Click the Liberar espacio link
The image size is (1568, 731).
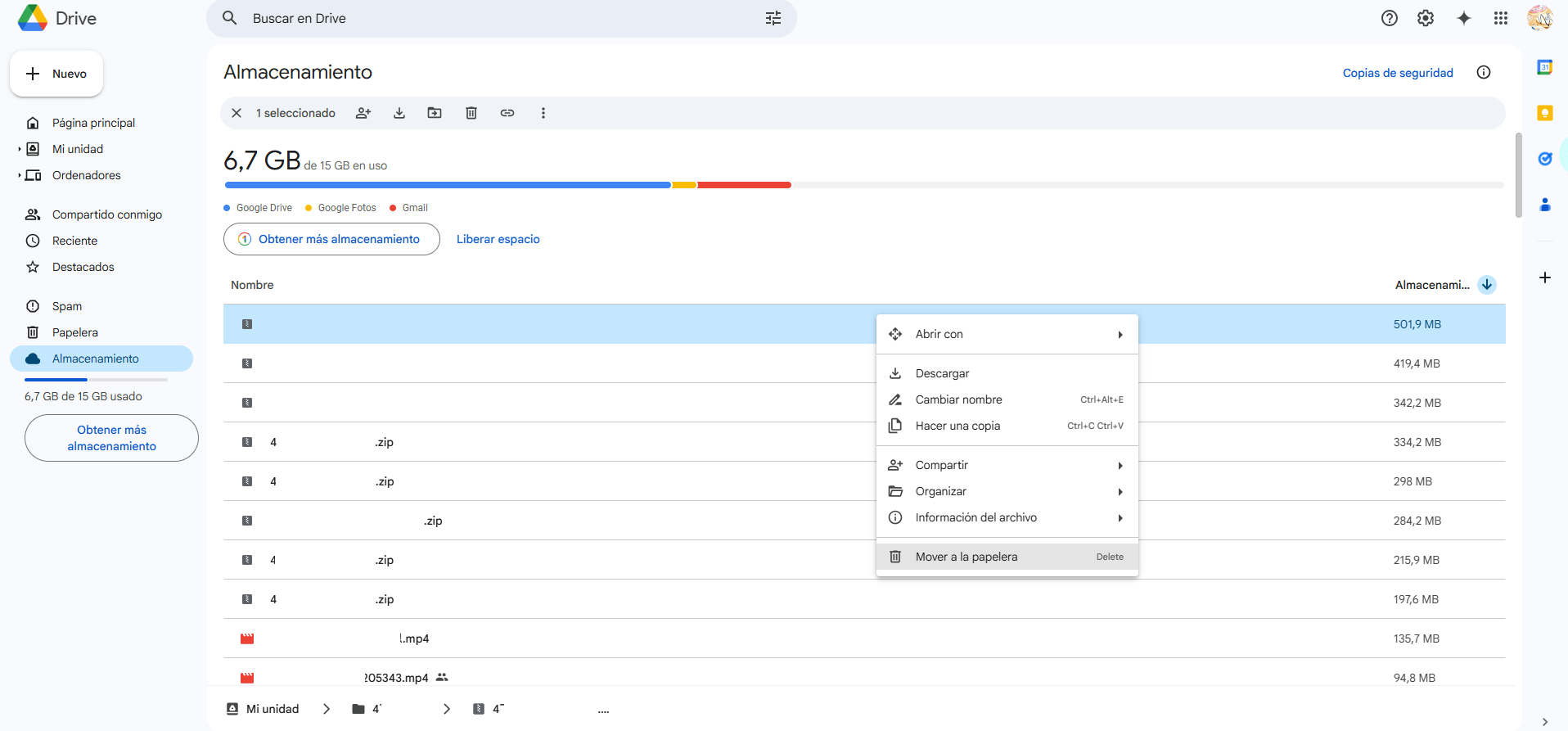coord(498,239)
